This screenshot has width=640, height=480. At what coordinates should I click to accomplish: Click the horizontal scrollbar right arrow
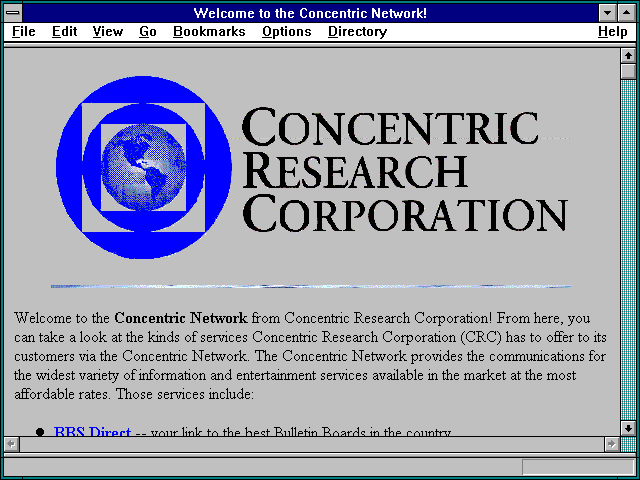(611, 444)
